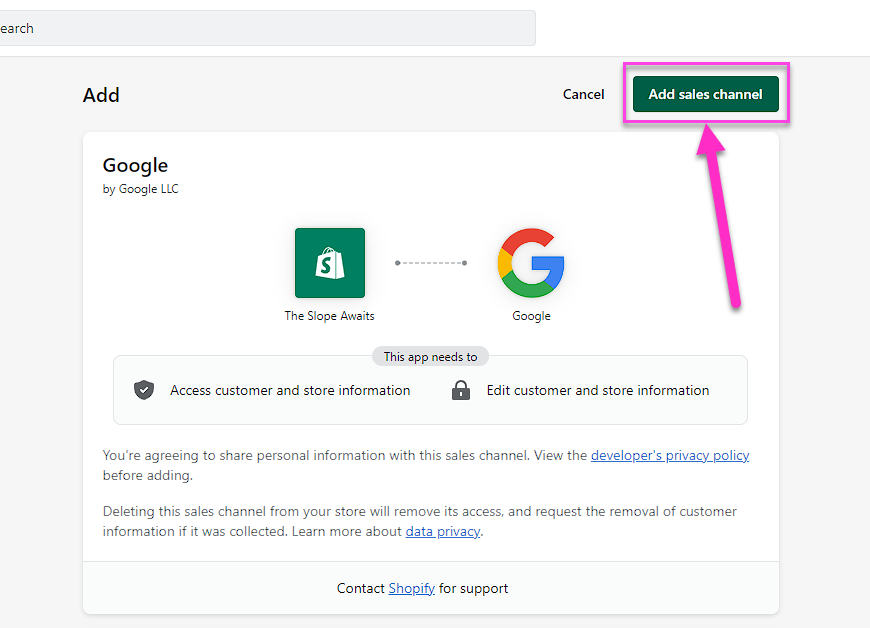The width and height of the screenshot is (870, 628).
Task: Click the 'Google' label under the logo
Action: coord(531,316)
